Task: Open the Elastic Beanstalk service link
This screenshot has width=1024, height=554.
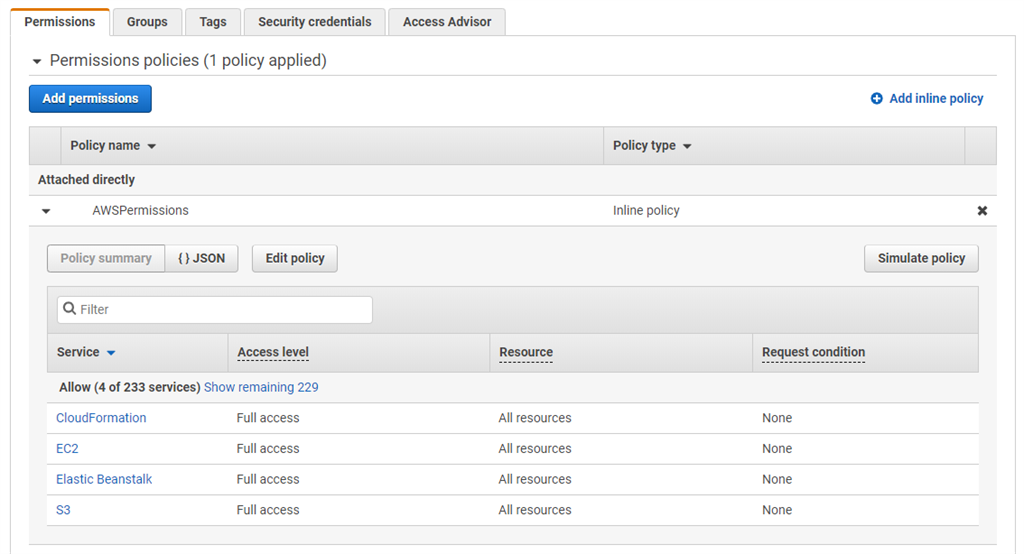Action: (104, 479)
